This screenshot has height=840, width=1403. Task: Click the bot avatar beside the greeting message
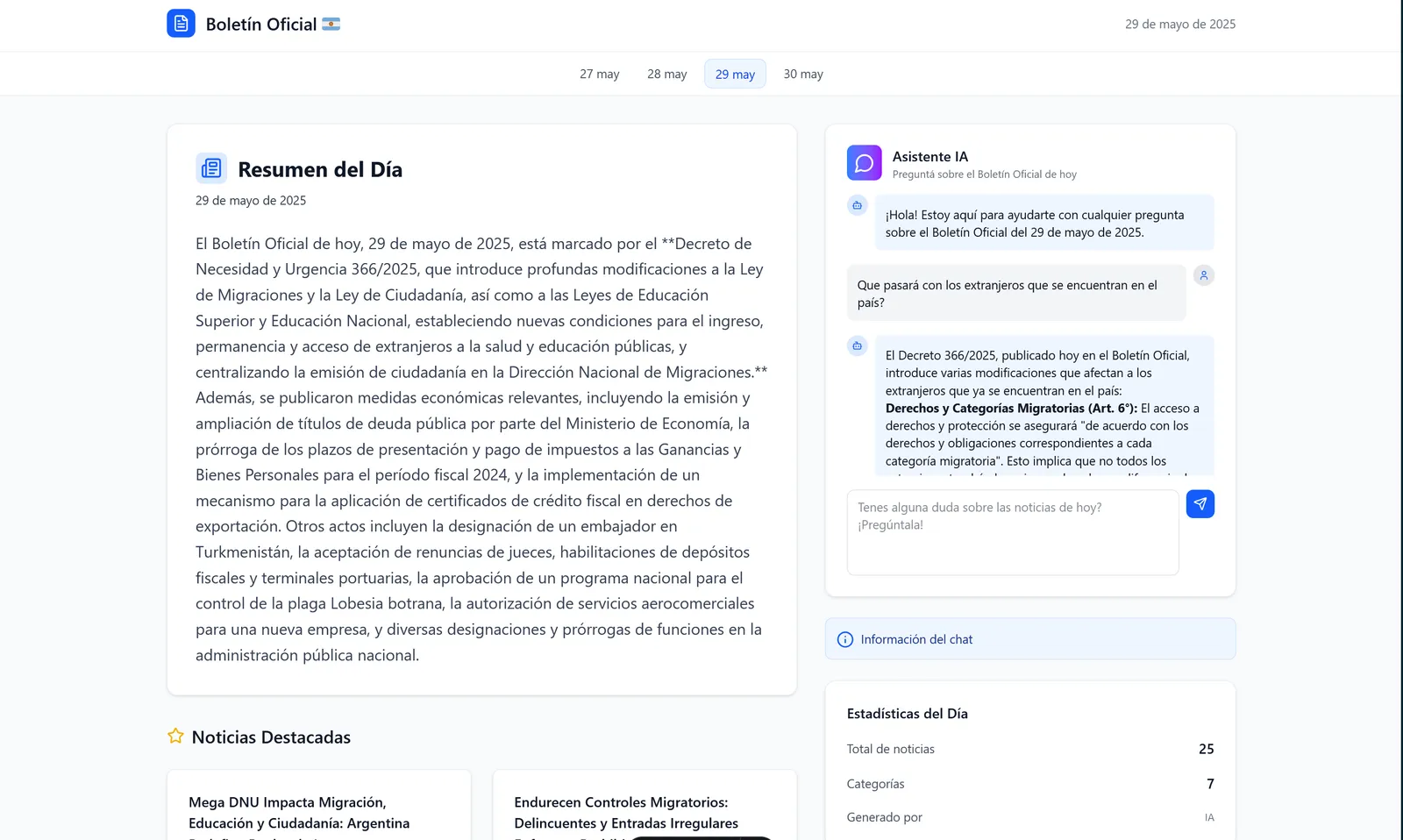858,205
